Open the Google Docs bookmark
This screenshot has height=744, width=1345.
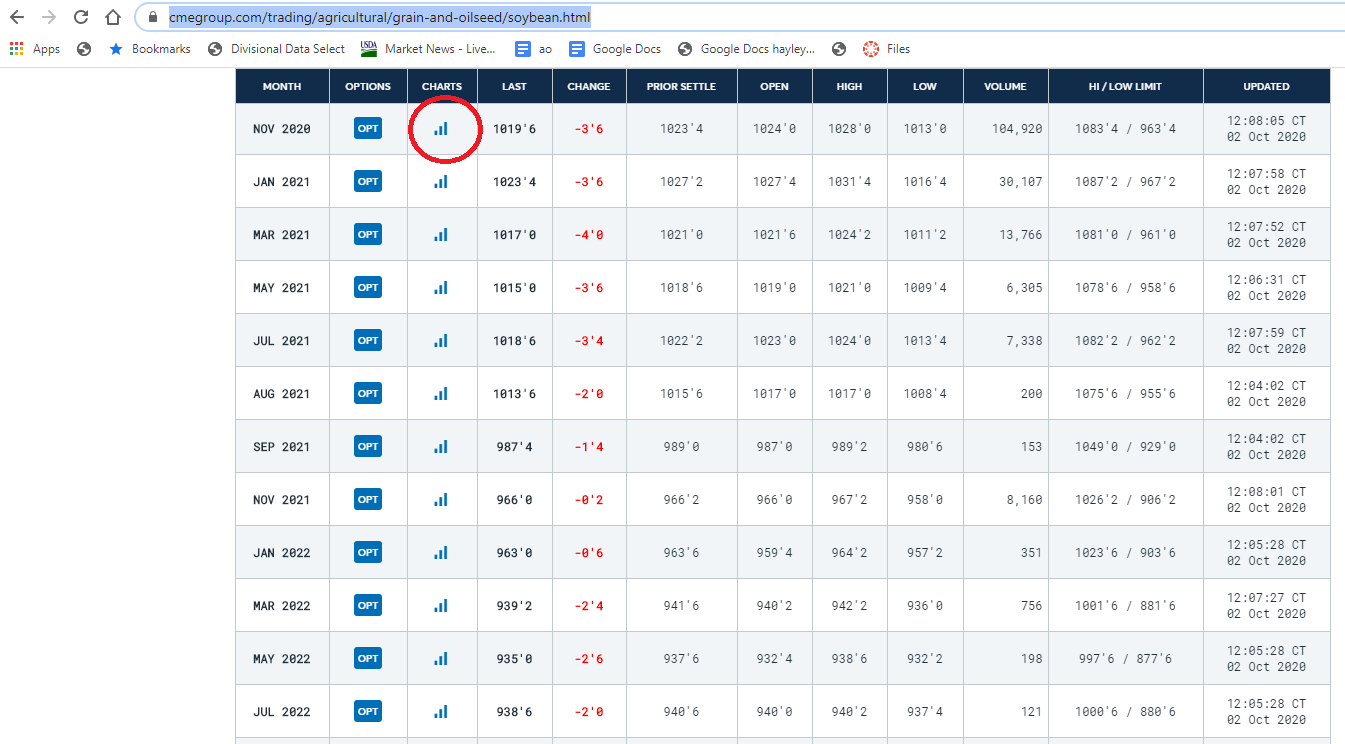615,49
